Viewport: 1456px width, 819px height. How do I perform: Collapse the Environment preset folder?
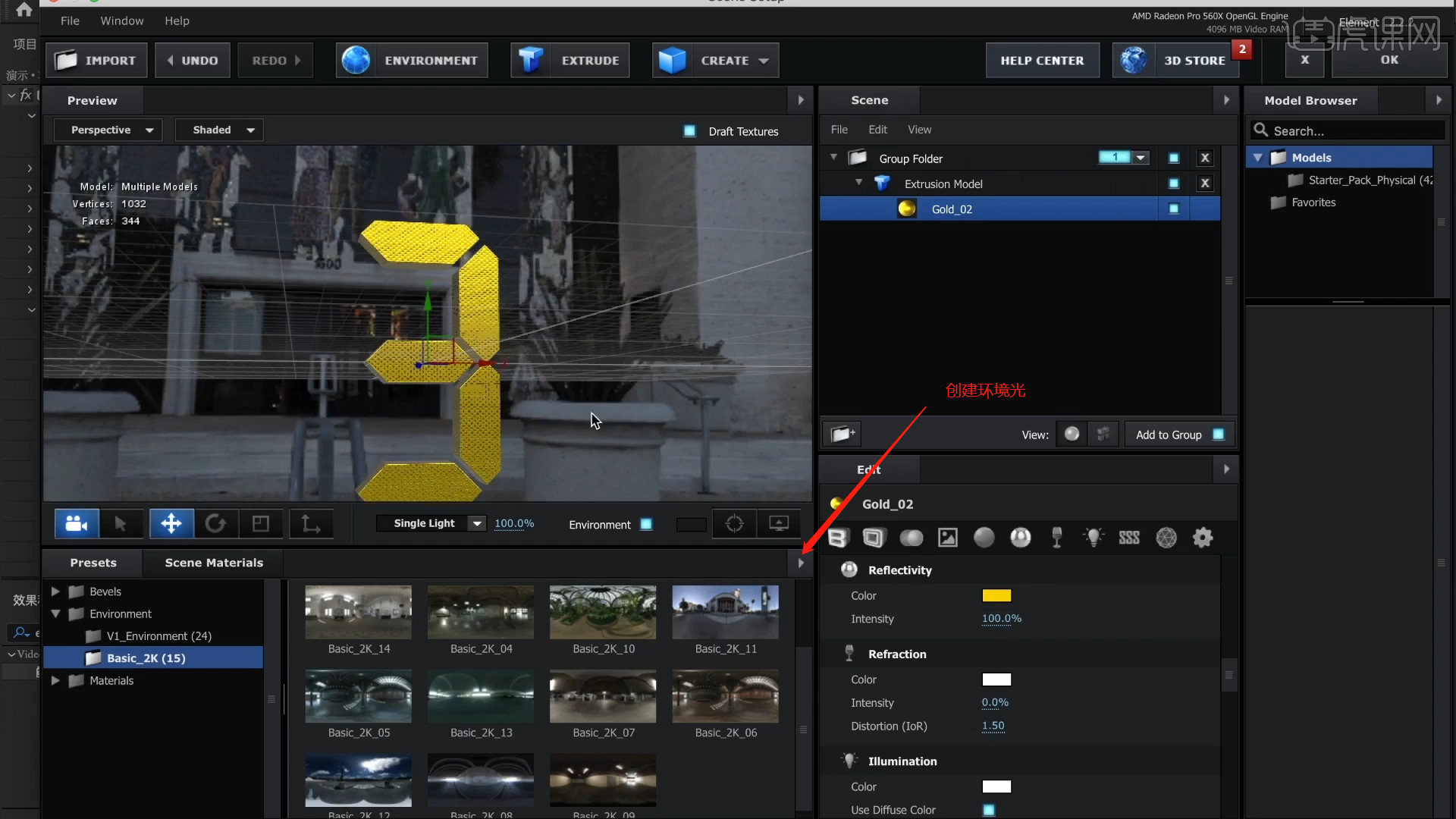[55, 613]
